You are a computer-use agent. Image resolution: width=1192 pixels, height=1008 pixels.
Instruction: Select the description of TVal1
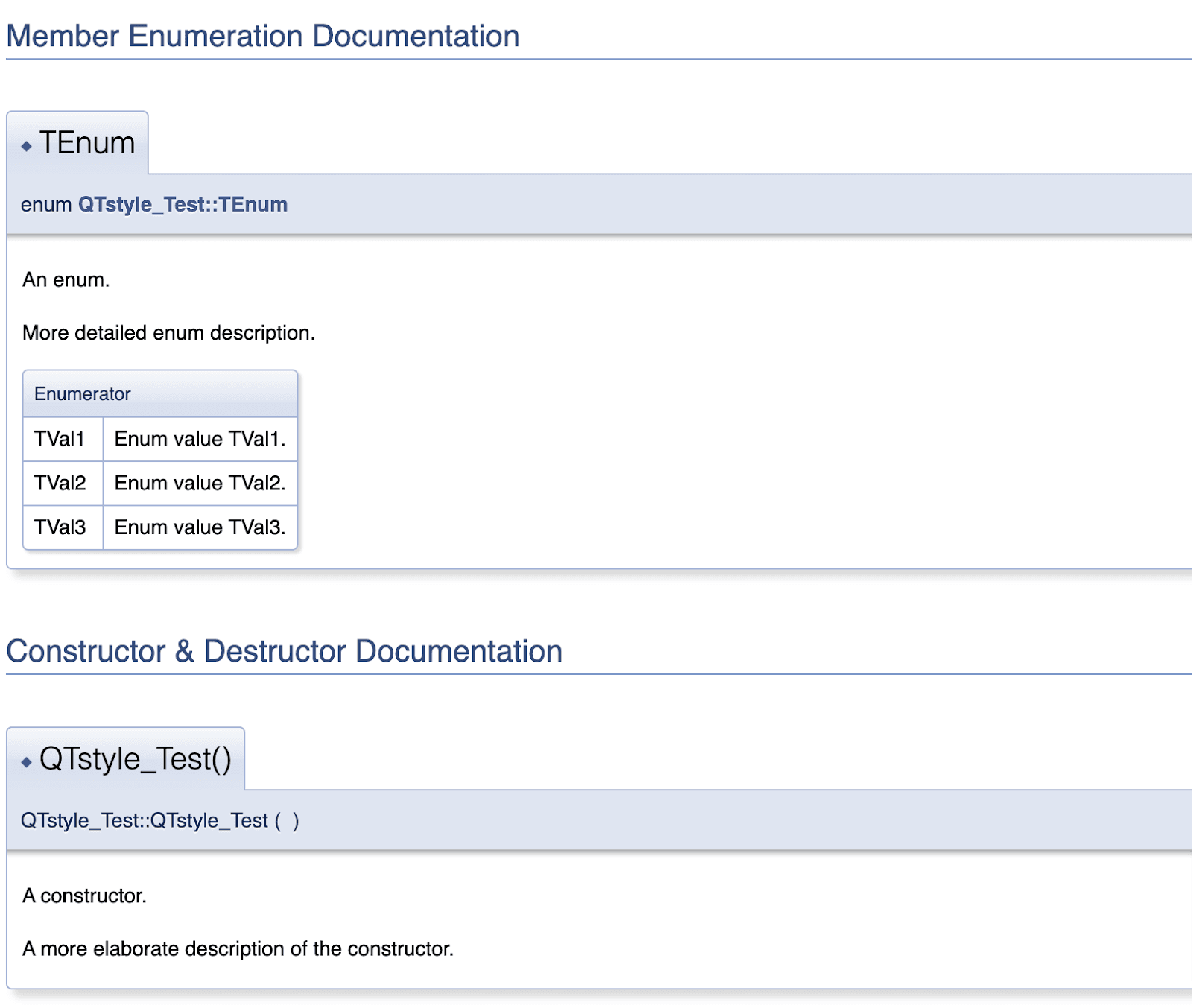(198, 439)
